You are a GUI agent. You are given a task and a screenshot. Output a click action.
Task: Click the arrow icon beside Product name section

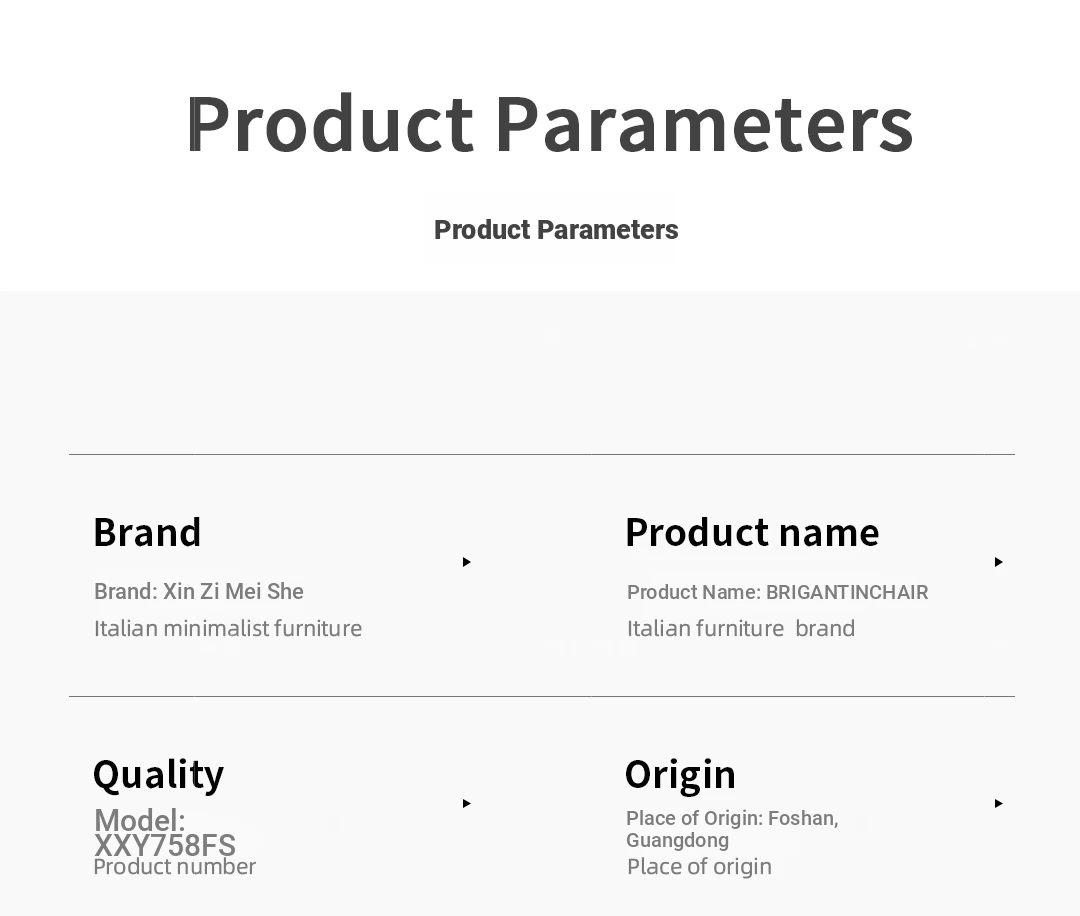click(998, 562)
